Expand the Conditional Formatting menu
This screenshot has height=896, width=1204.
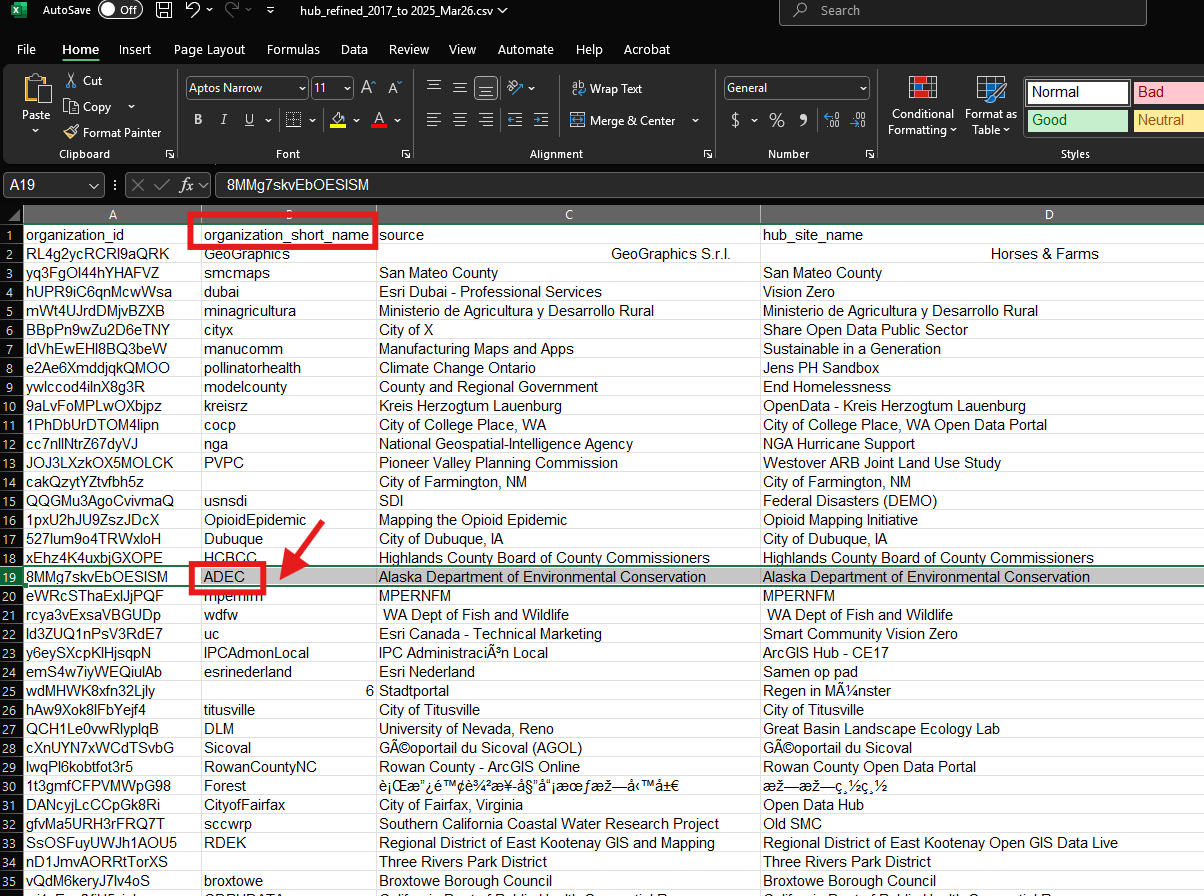tap(922, 105)
